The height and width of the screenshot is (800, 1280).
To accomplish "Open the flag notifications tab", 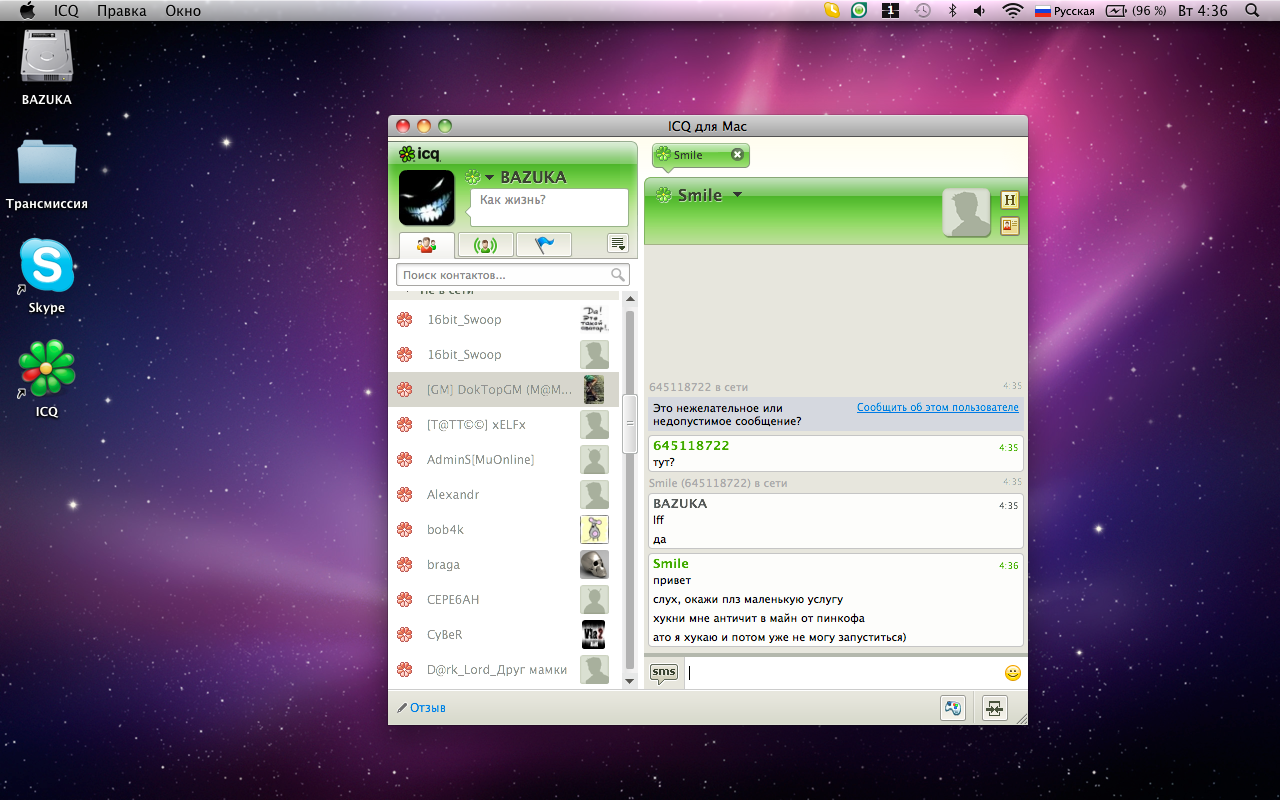I will (544, 244).
